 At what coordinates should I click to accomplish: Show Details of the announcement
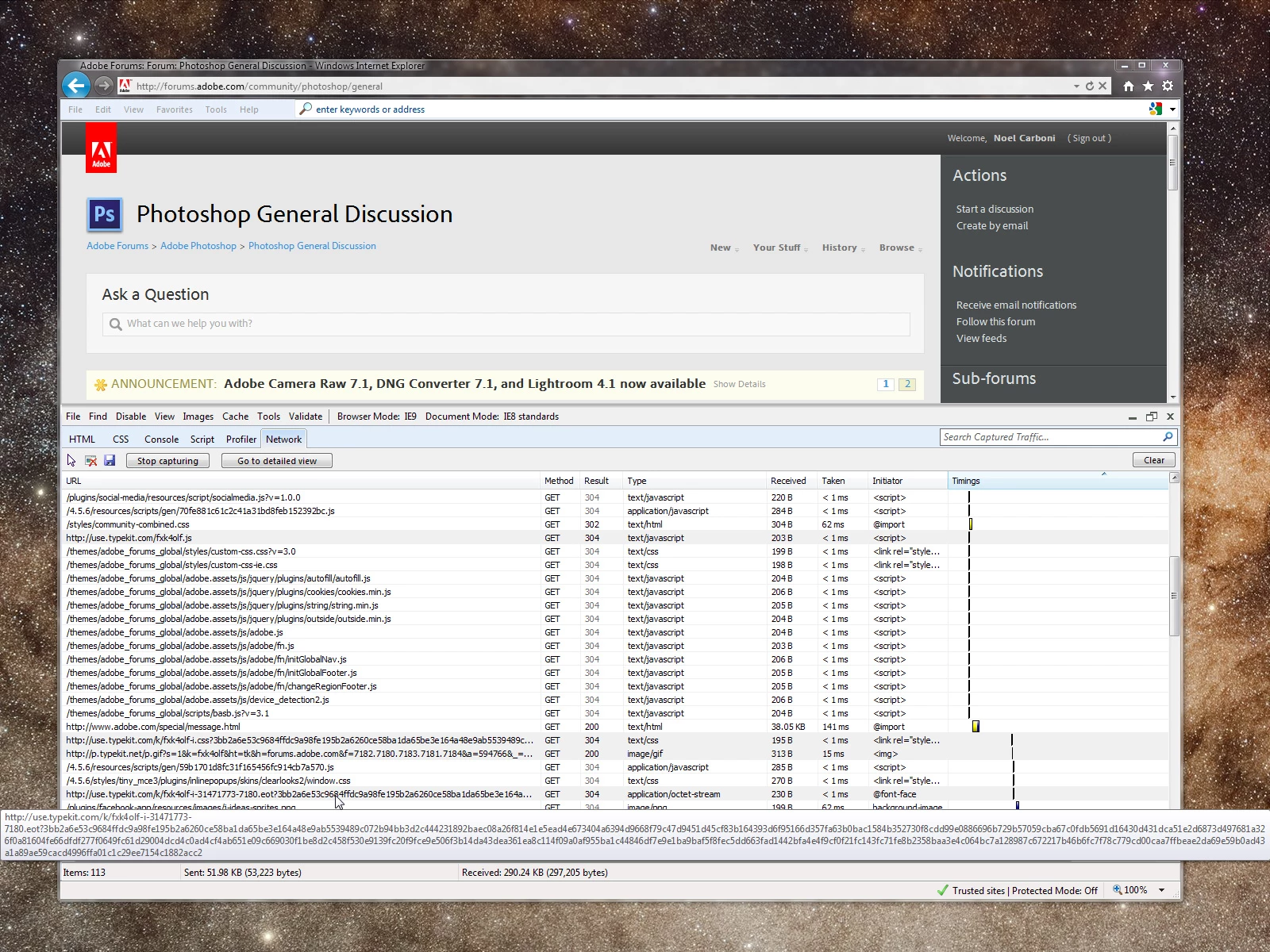[739, 384]
